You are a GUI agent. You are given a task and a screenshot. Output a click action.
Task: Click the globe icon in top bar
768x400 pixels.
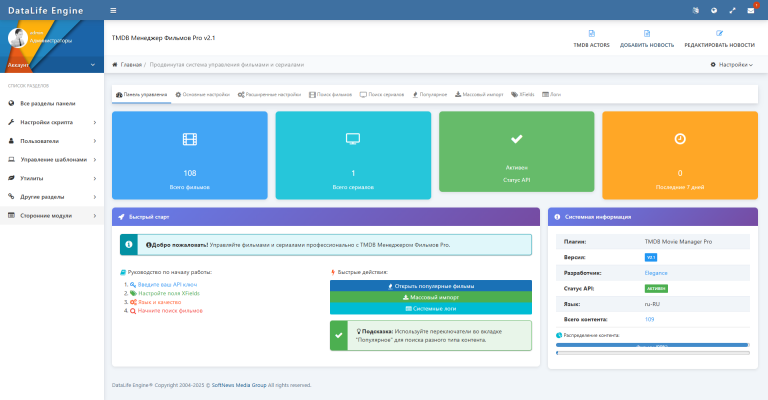click(x=714, y=10)
